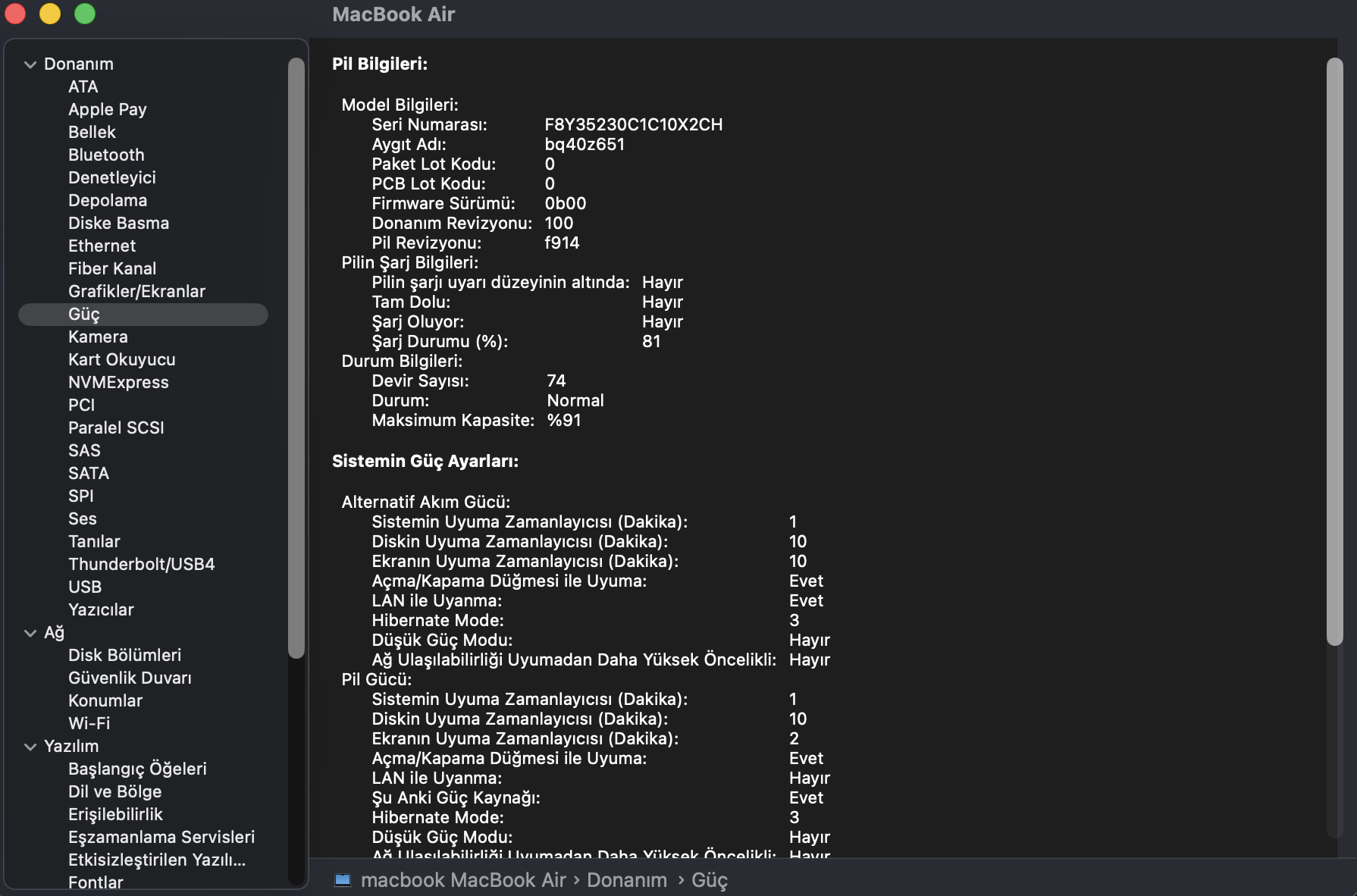Viewport: 1357px width, 896px height.
Task: Open Grafikler/Ekranlar information
Action: point(136,292)
